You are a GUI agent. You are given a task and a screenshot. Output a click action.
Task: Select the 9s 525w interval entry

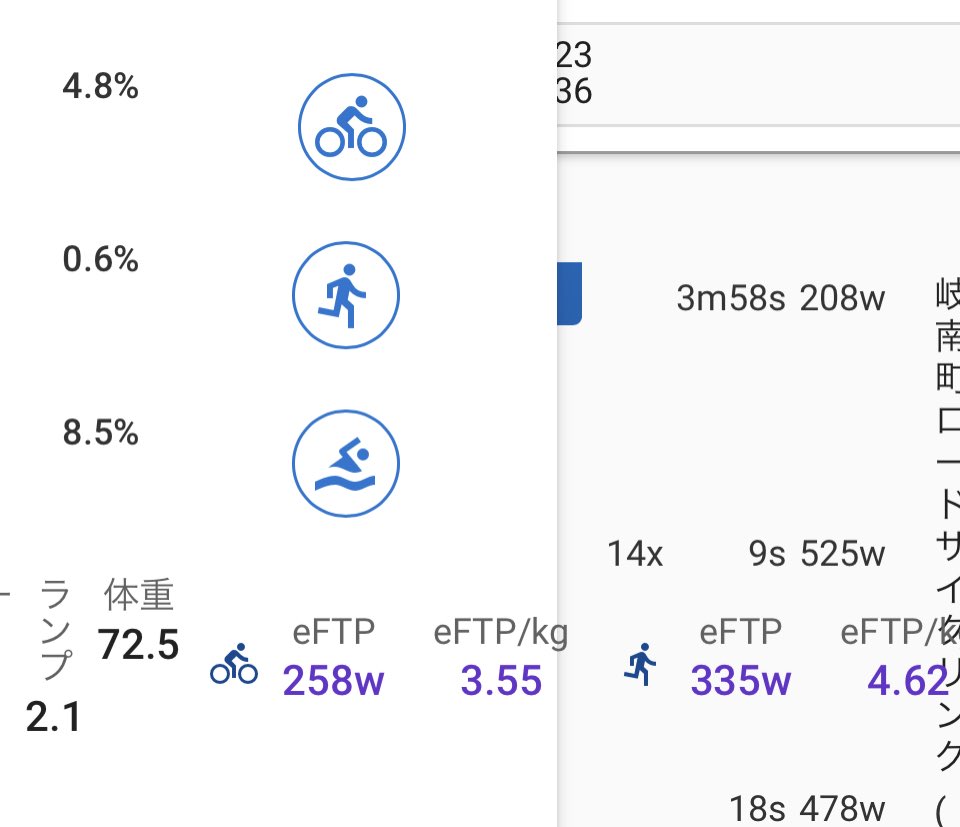(x=817, y=553)
